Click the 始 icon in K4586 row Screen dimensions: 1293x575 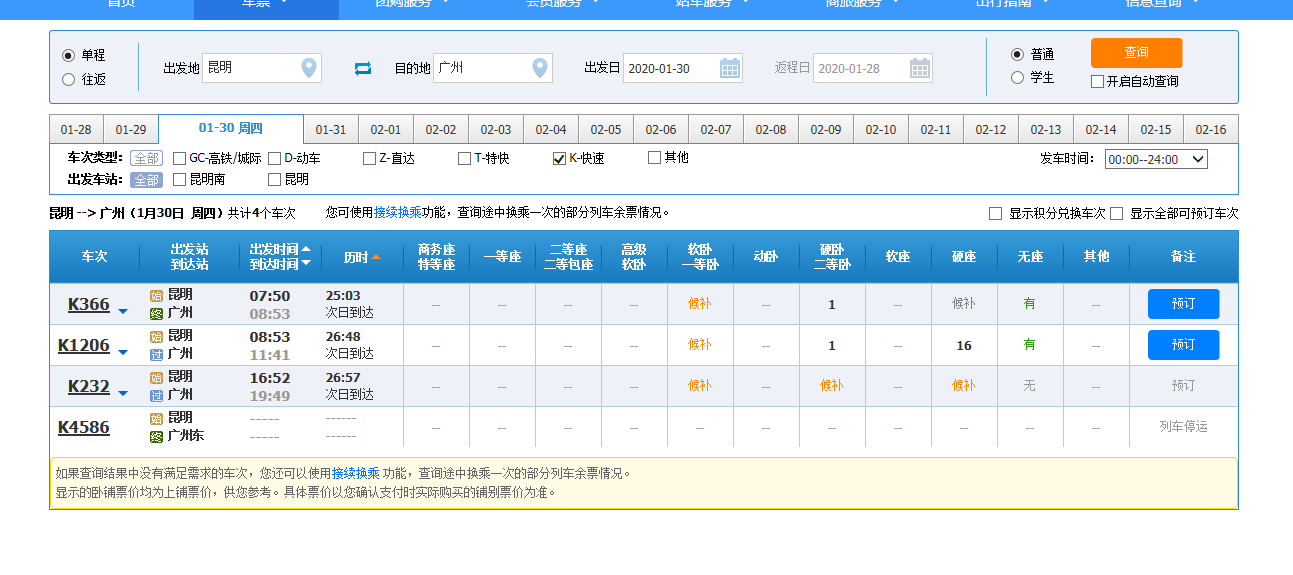click(156, 419)
